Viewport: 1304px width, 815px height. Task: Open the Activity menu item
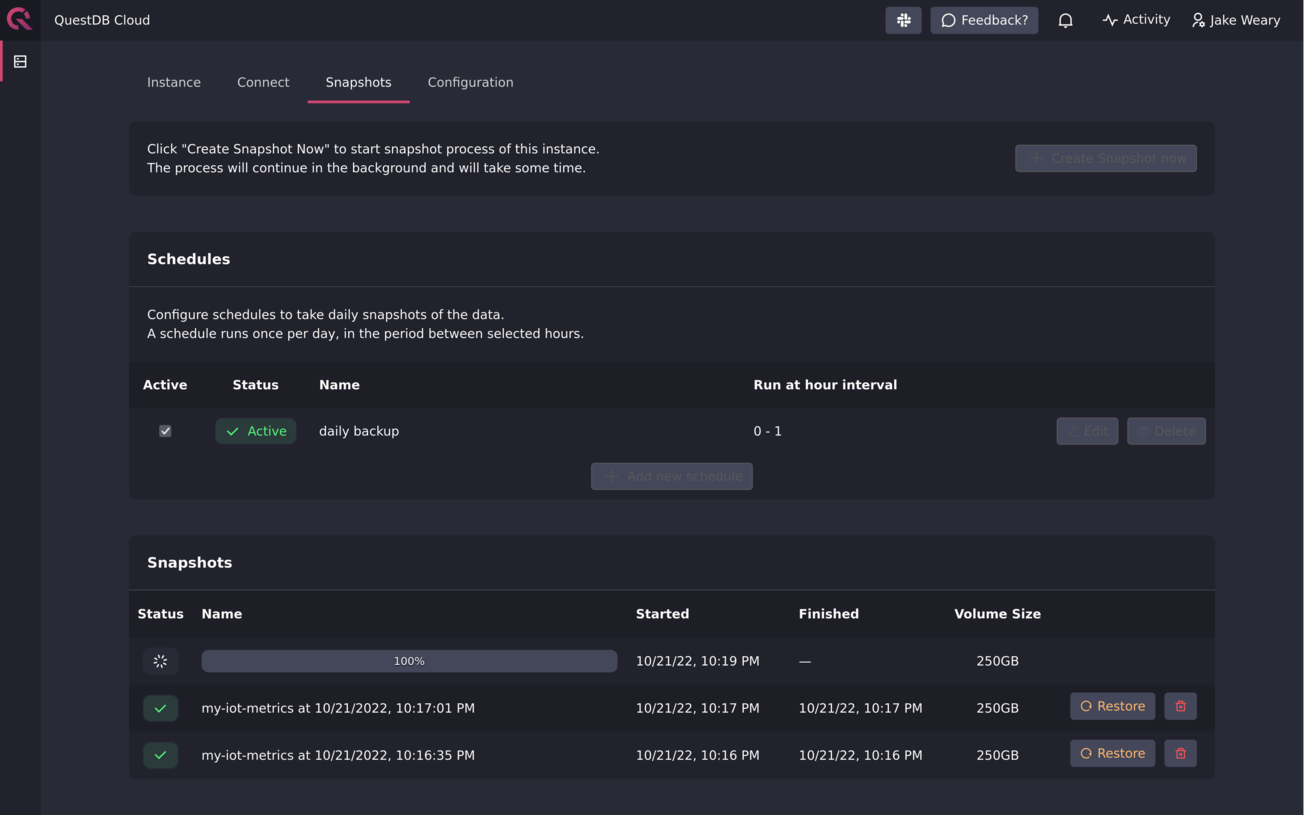[1136, 20]
